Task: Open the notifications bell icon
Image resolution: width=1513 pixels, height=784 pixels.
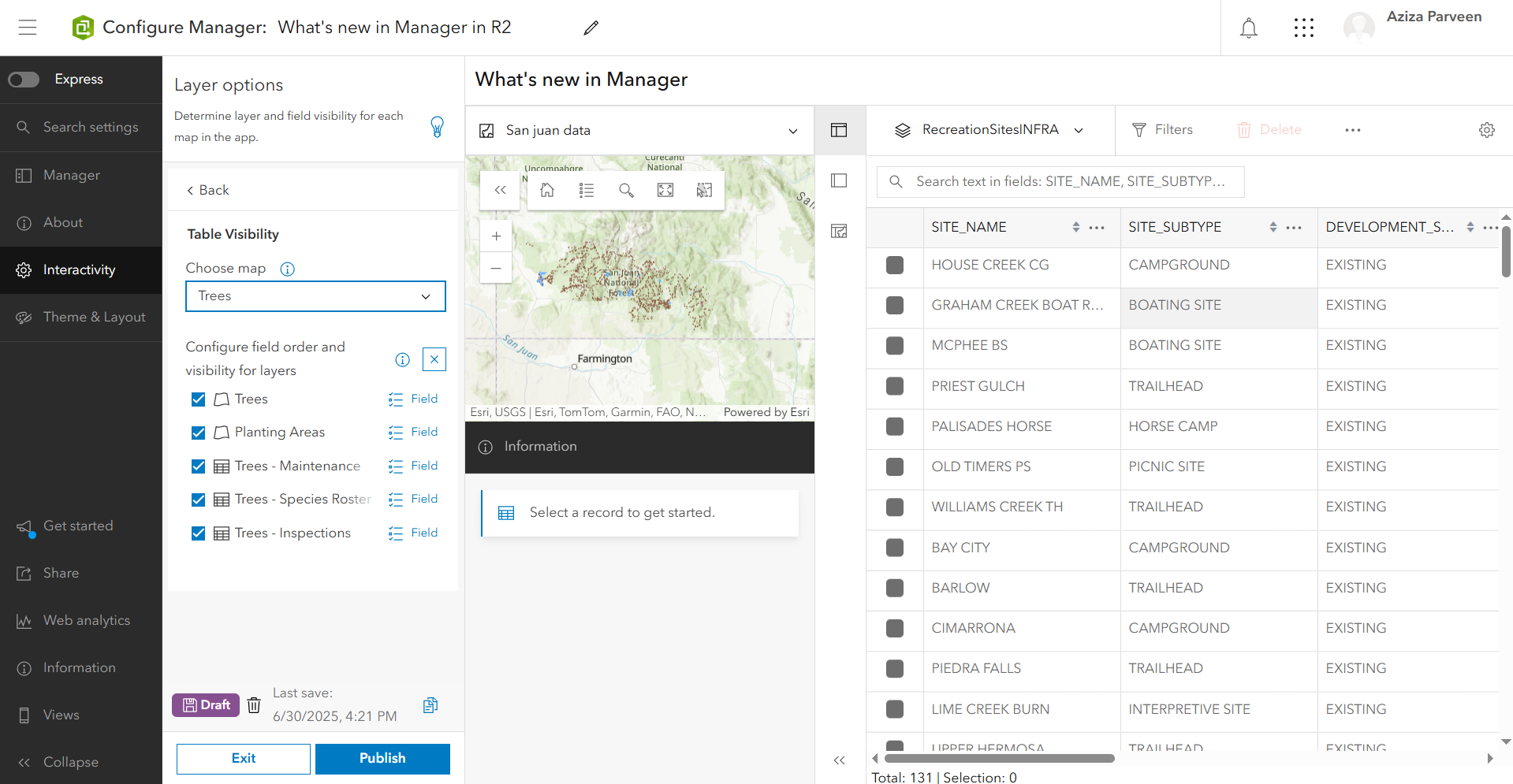Action: coord(1248,28)
